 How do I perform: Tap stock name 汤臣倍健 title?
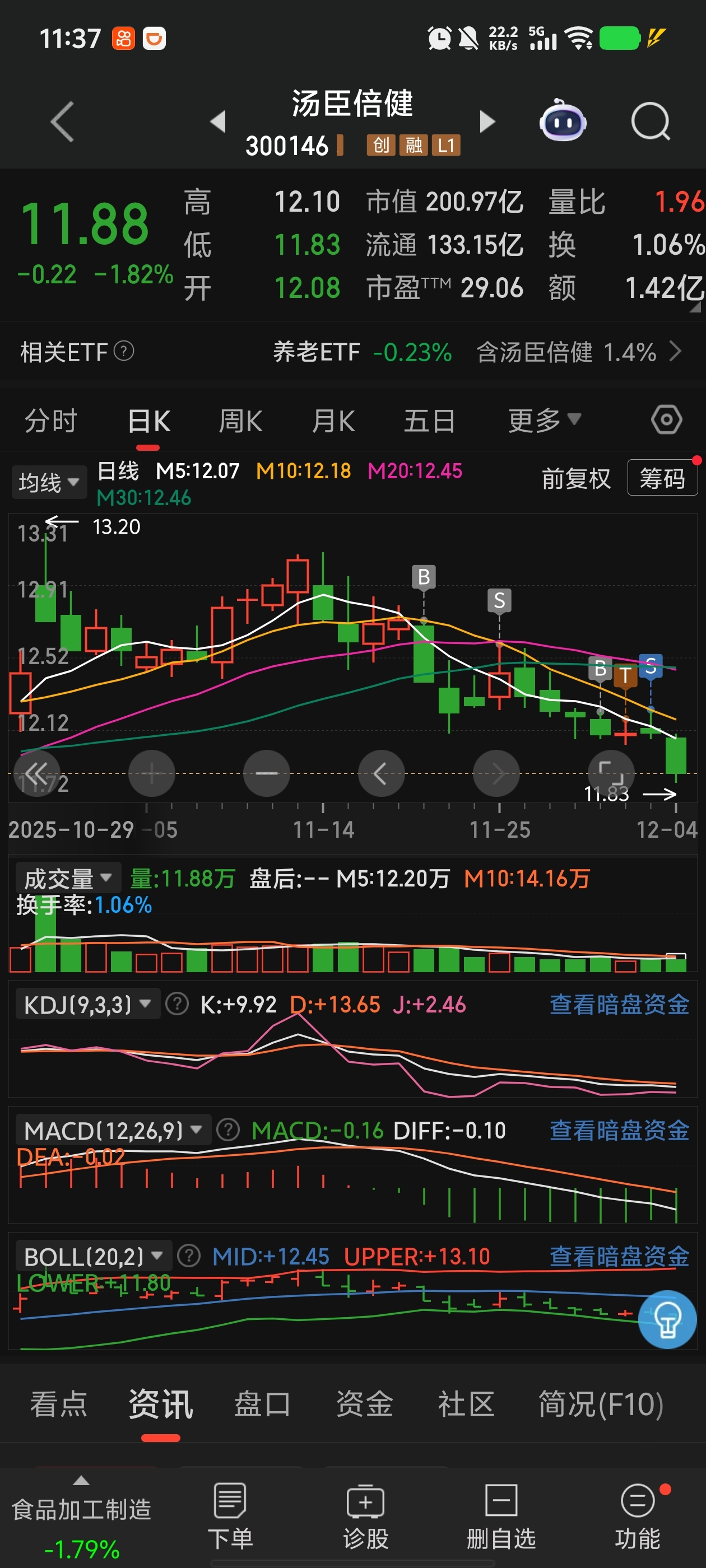point(352,103)
